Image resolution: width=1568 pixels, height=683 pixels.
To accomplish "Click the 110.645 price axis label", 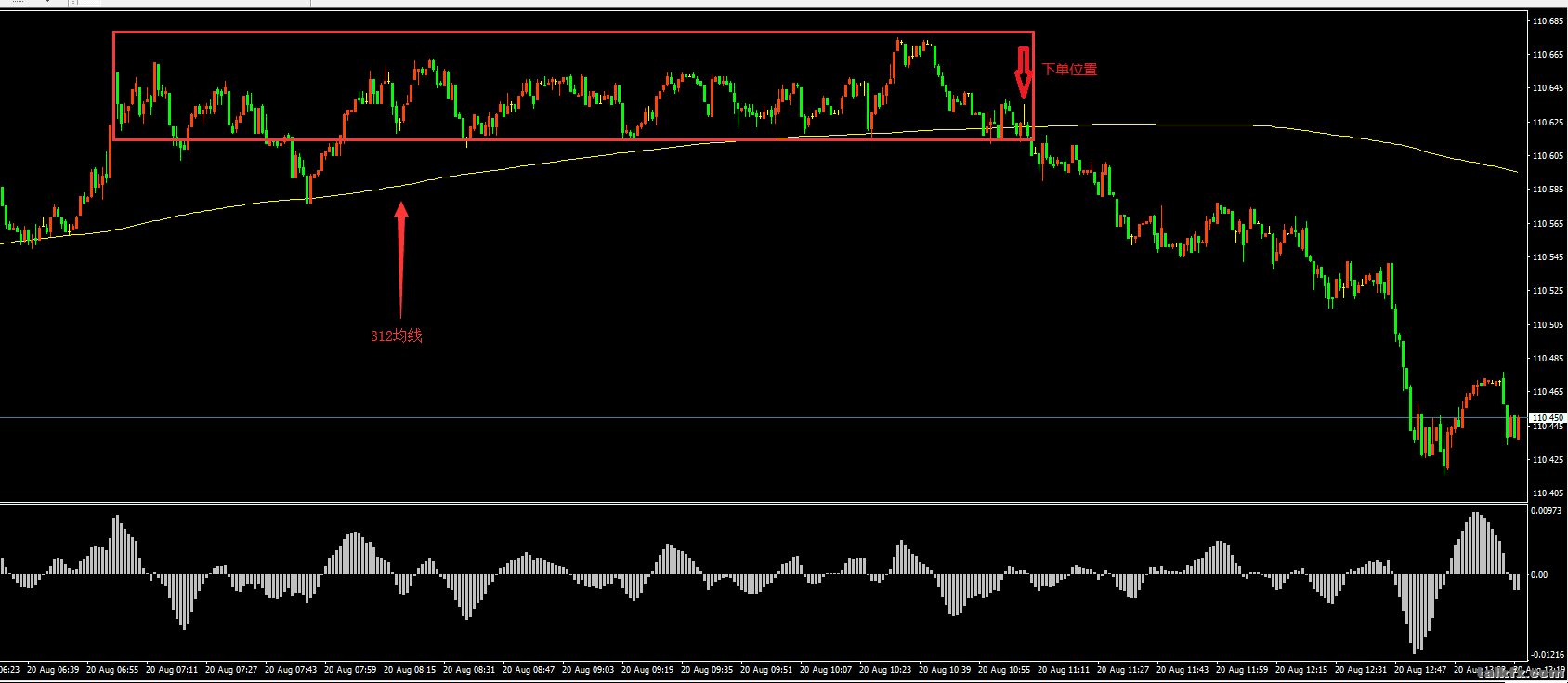I will [1548, 88].
